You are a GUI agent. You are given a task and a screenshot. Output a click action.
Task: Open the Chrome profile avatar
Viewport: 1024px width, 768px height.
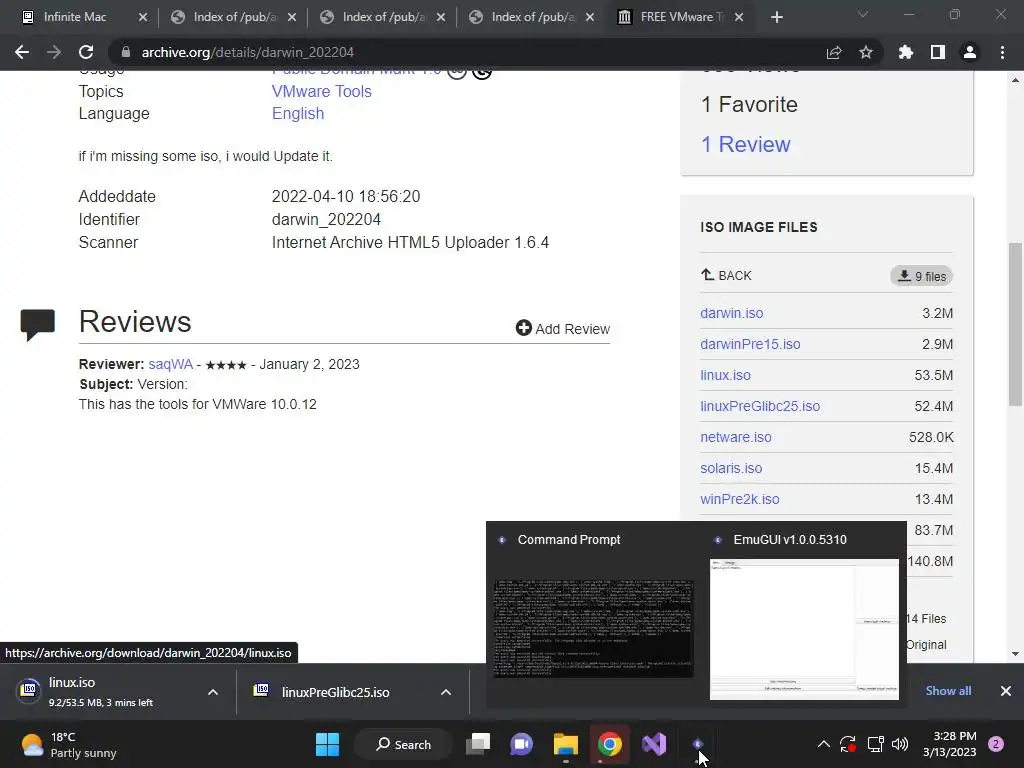tap(970, 52)
